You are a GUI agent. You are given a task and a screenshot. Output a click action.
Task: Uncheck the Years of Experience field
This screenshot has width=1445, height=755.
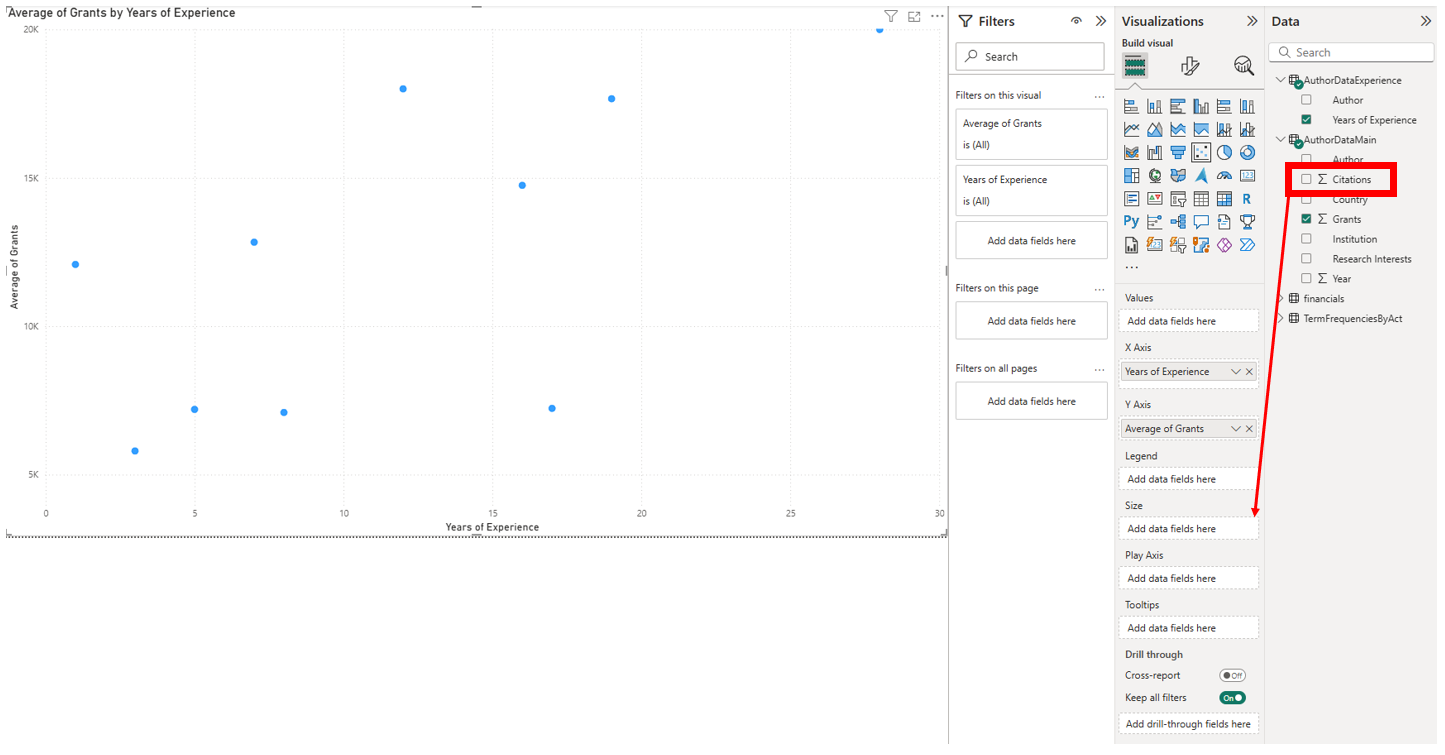pyautogui.click(x=1306, y=119)
